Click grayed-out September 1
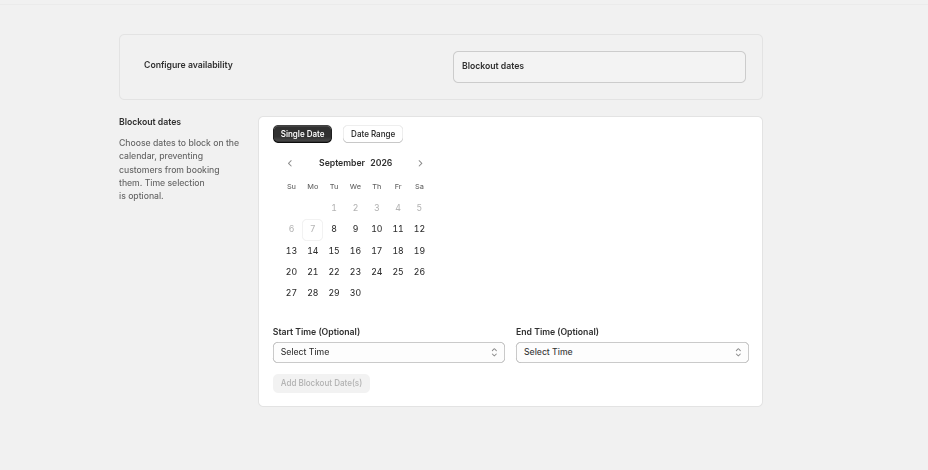This screenshot has width=928, height=470. click(x=334, y=208)
